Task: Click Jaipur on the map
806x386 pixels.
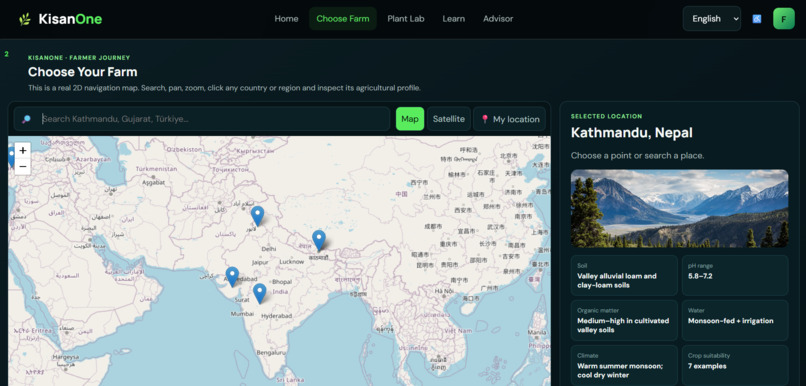Action: 260,262
